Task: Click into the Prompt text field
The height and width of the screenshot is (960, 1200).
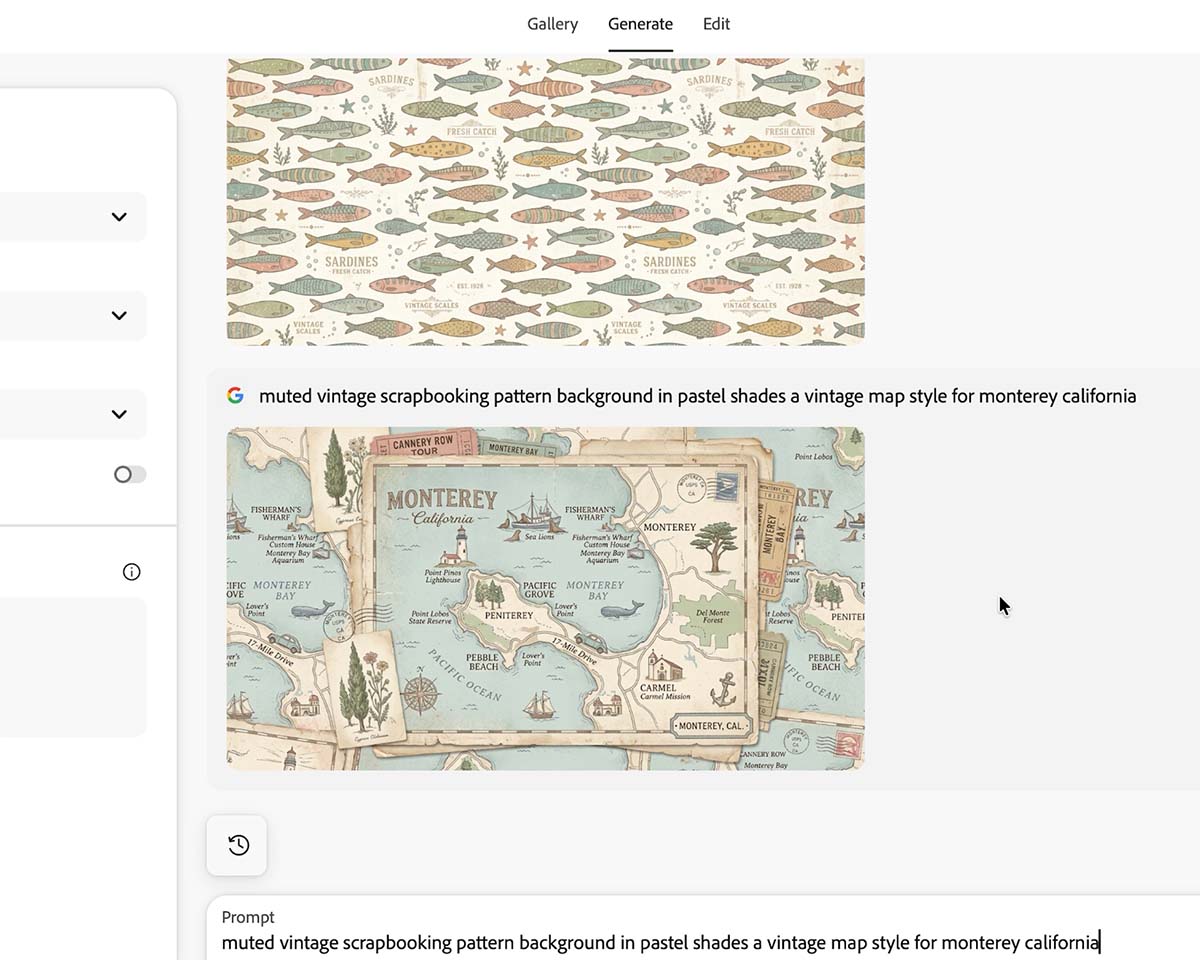Action: [x=704, y=942]
